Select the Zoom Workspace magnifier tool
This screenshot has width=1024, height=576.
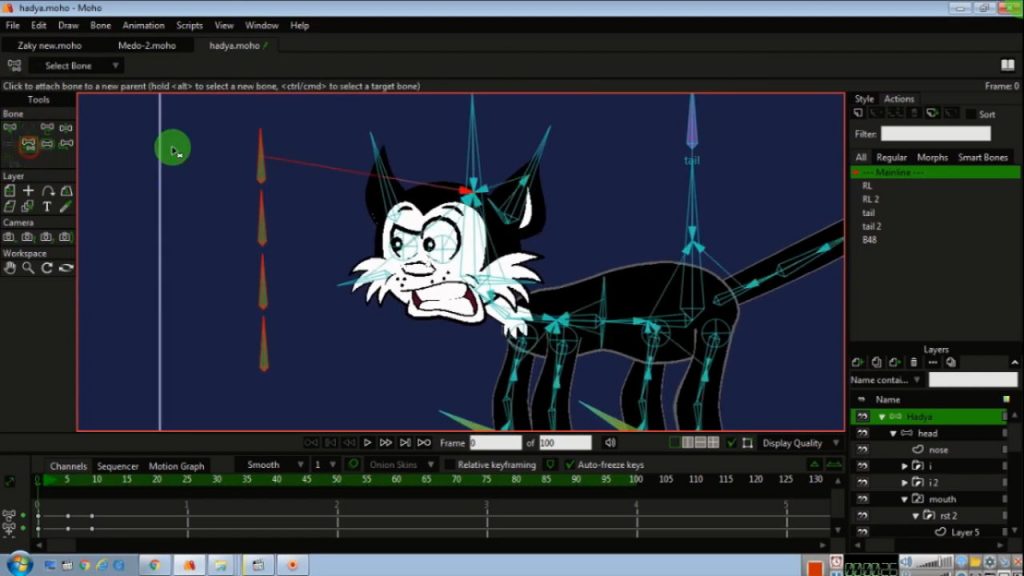28,268
